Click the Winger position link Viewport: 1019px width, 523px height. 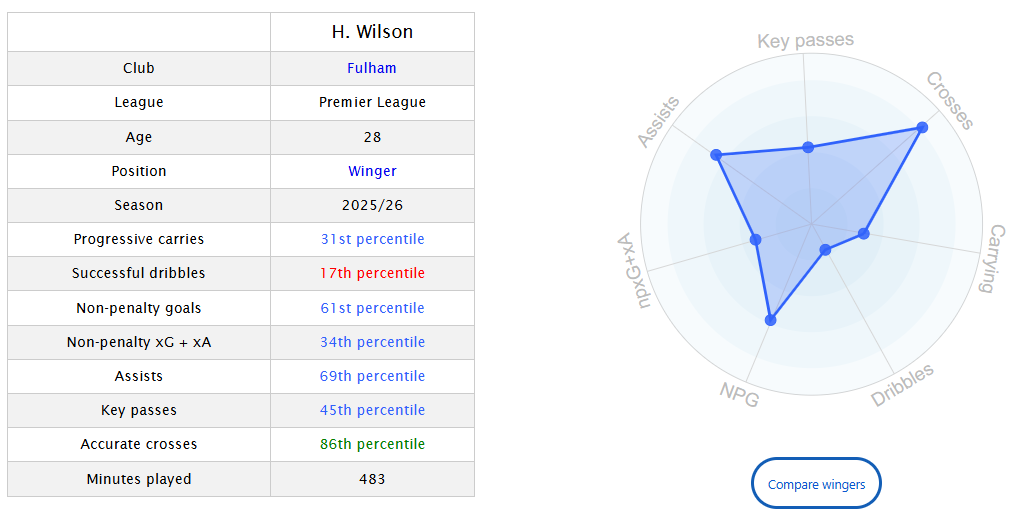click(372, 171)
